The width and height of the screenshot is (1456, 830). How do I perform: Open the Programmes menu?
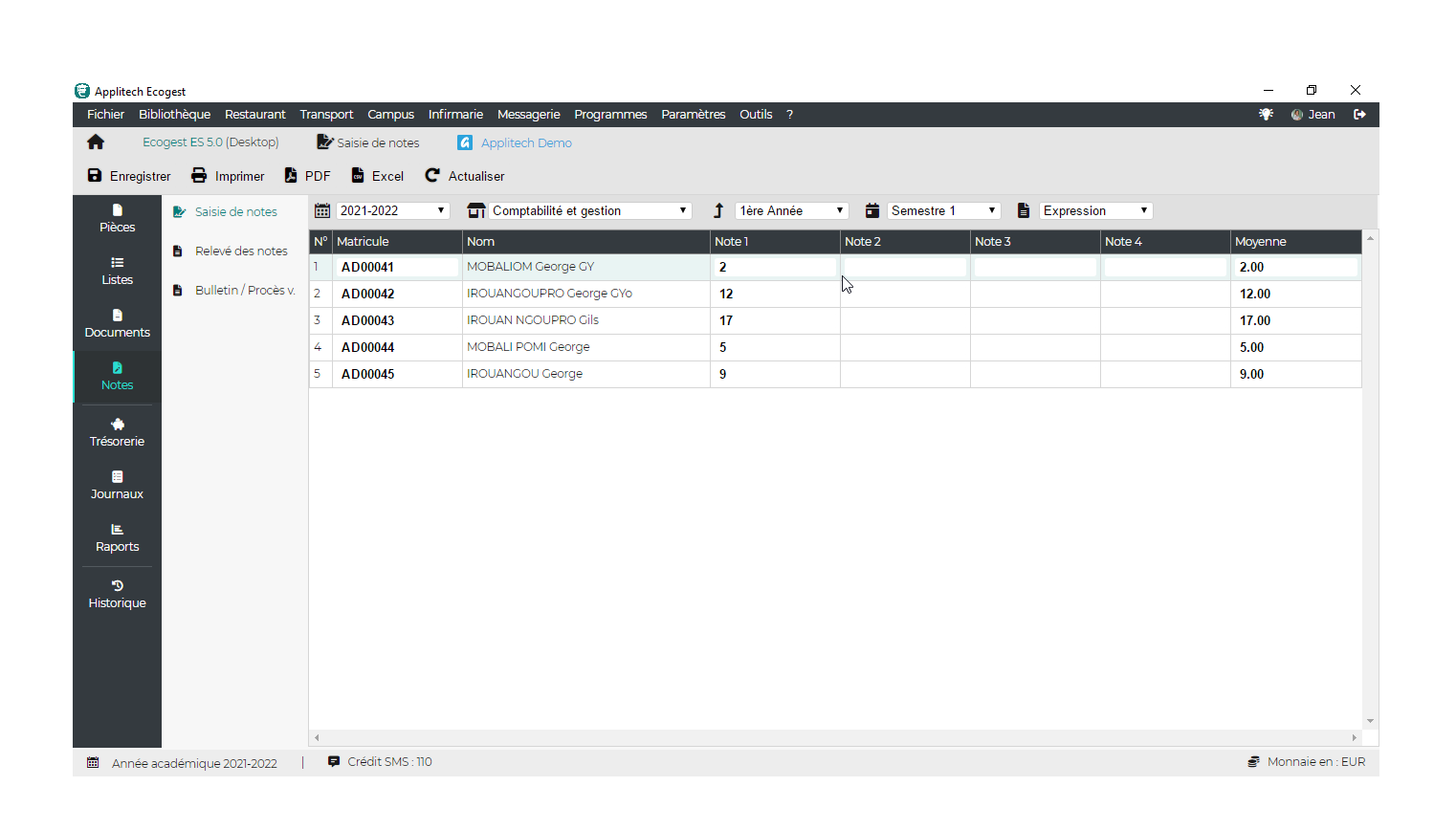(x=610, y=115)
